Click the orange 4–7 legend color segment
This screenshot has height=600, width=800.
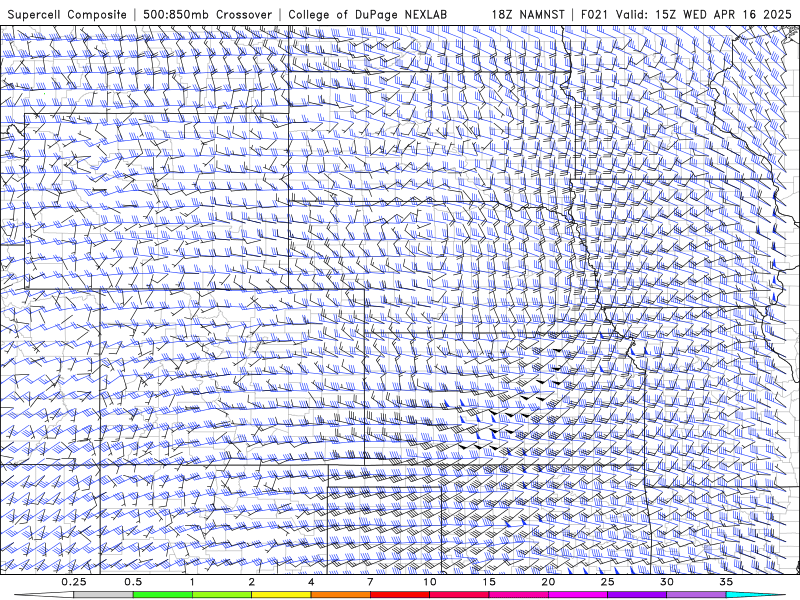coord(340,595)
